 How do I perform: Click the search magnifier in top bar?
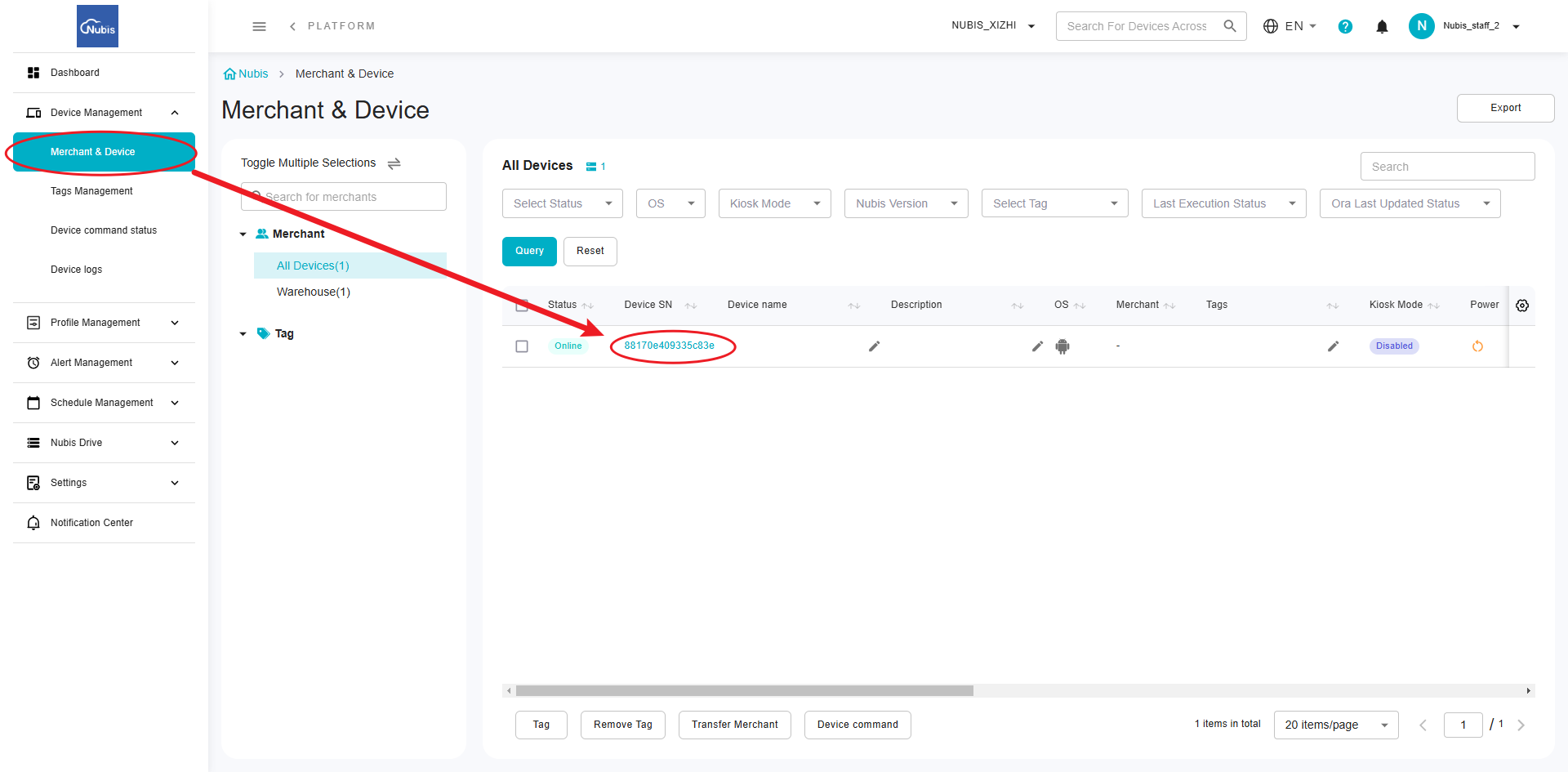pyautogui.click(x=1230, y=26)
